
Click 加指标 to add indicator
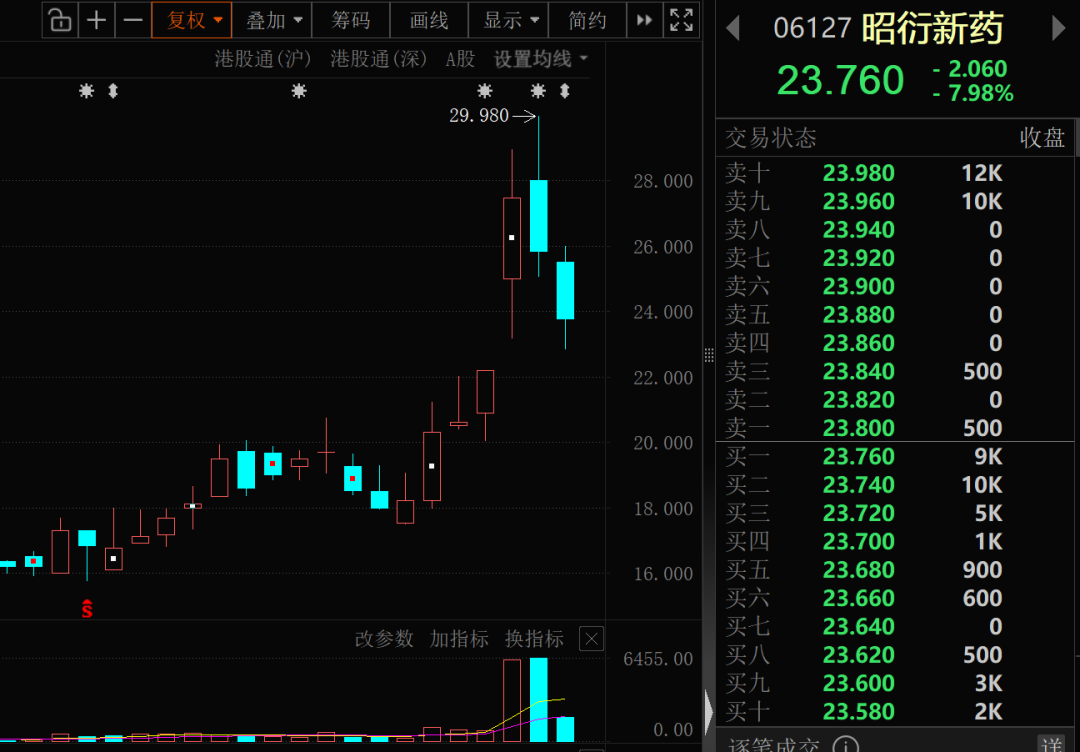[x=459, y=639]
